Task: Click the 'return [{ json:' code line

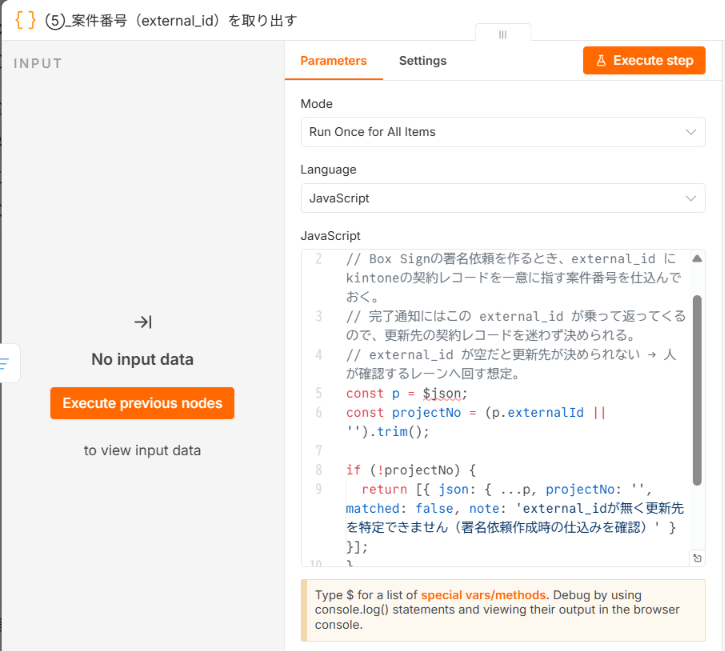Action: (x=515, y=518)
